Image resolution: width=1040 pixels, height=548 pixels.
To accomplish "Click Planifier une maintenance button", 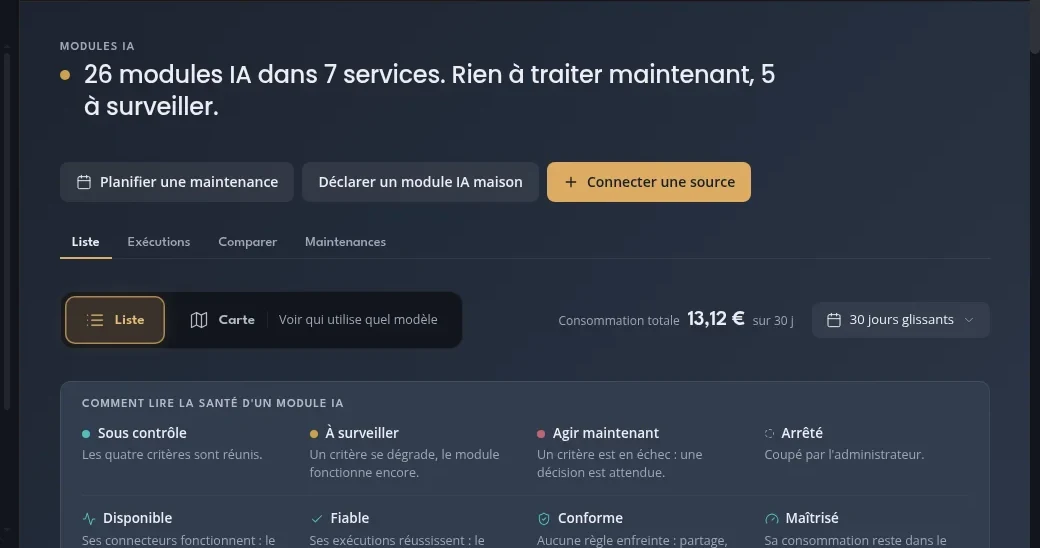I will point(177,182).
